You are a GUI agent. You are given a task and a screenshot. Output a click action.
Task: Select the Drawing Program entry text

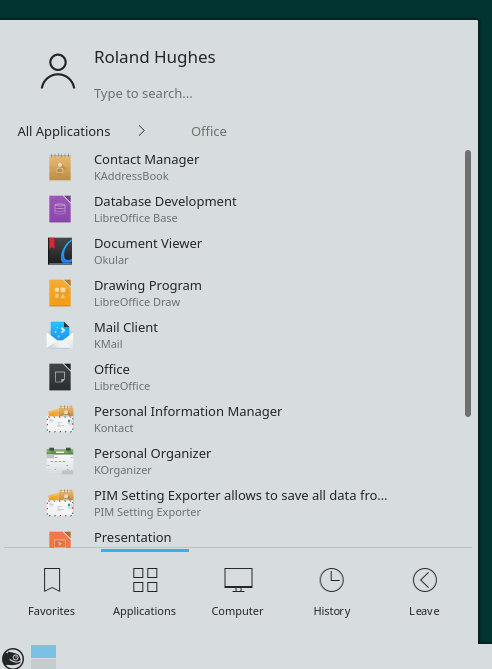(148, 285)
